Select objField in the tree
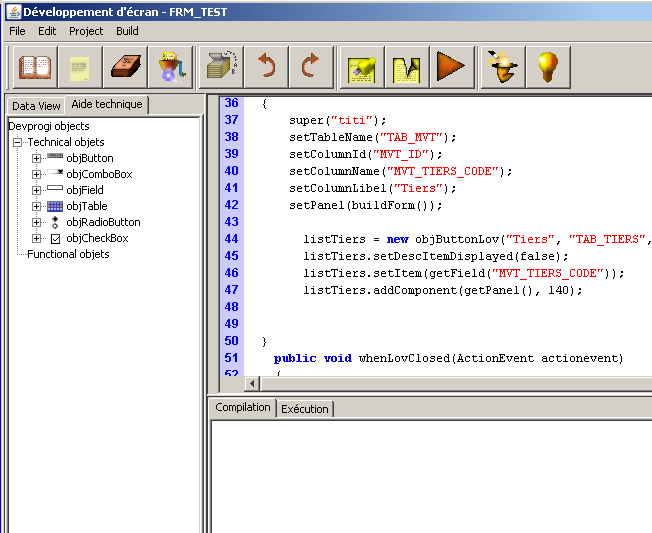 pyautogui.click(x=85, y=190)
